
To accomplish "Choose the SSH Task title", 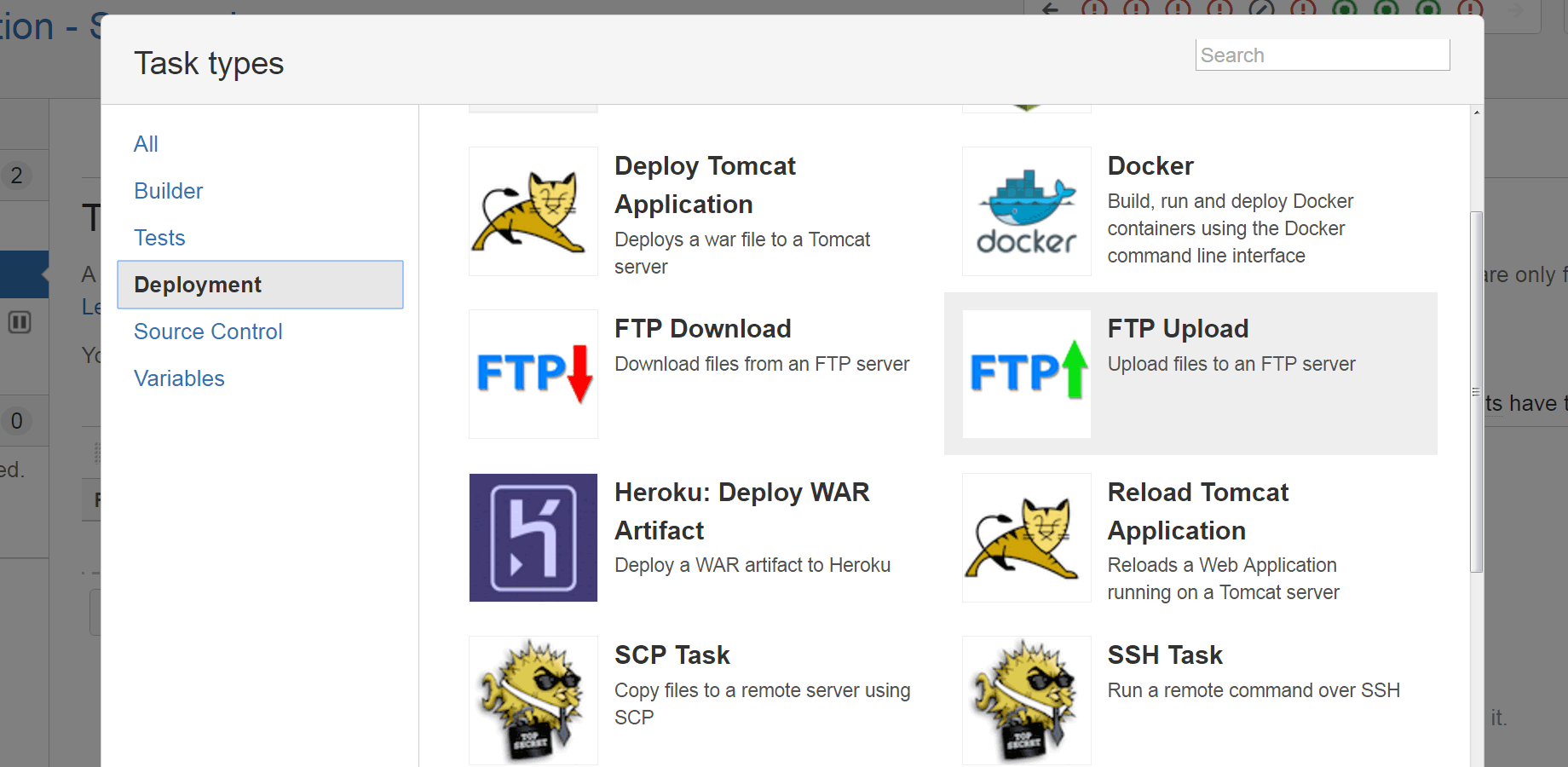I will (x=1165, y=655).
